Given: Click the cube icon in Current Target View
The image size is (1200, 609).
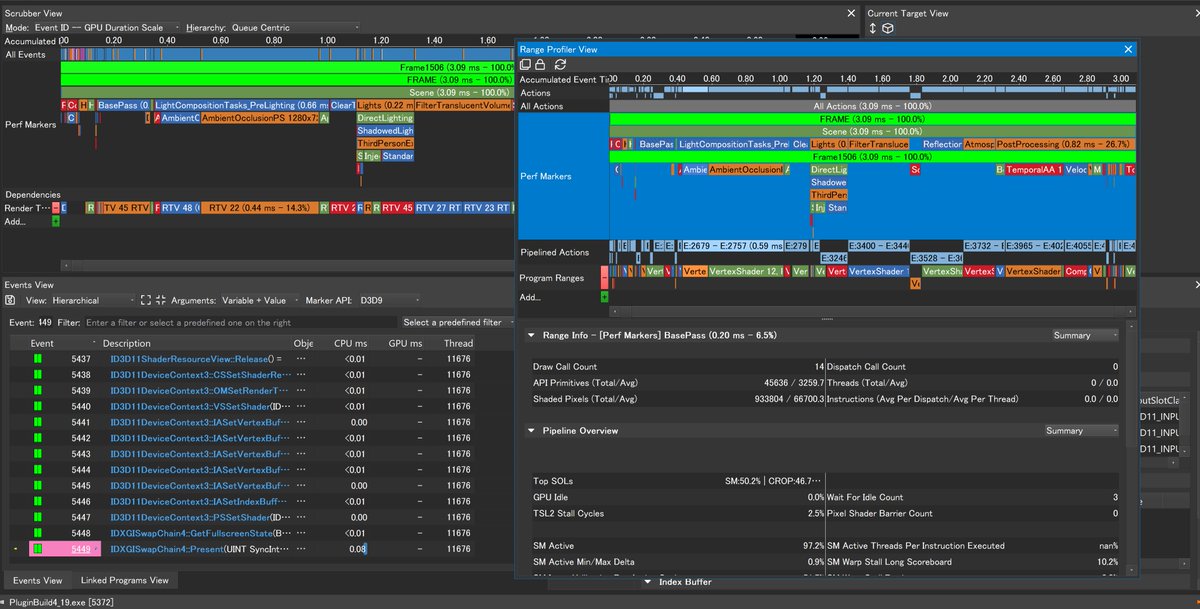Looking at the screenshot, I should (888, 28).
